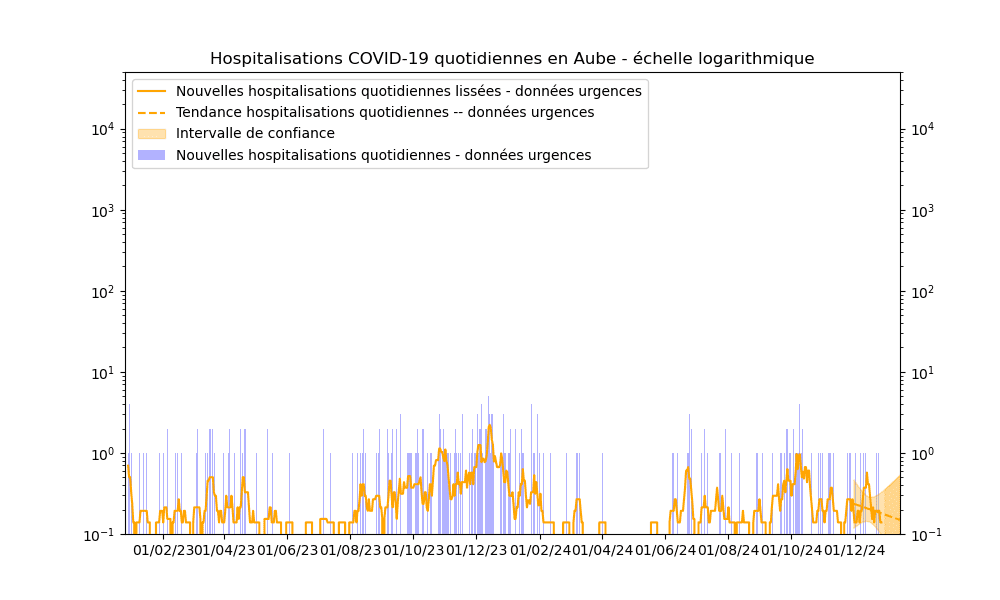Image resolution: width=1000 pixels, height=600 pixels.
Task: Click x-axis label 01/12/23
Action: 476,550
